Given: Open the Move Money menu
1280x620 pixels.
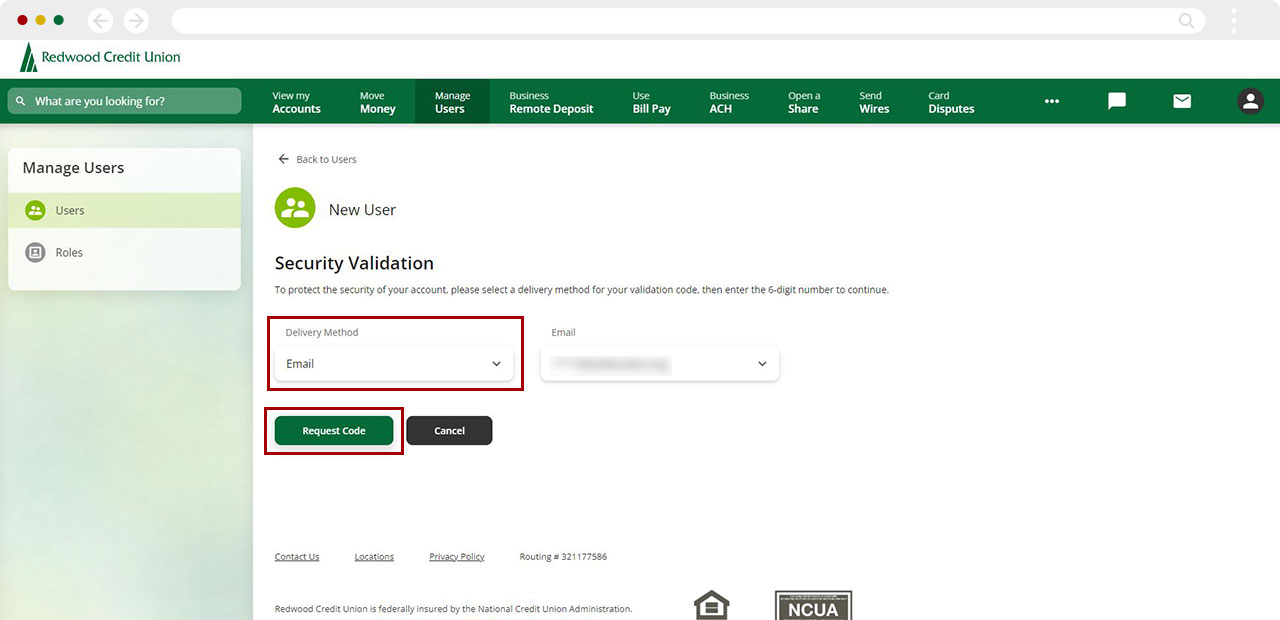Looking at the screenshot, I should coord(377,101).
